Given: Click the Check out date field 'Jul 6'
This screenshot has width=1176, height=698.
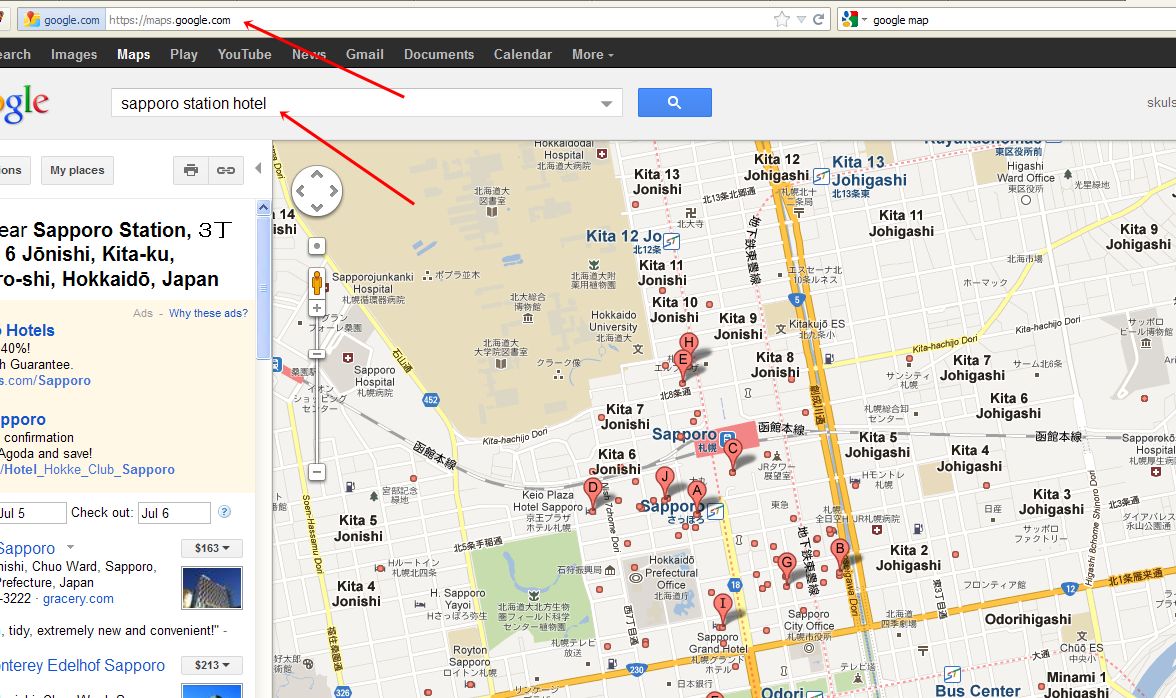Looking at the screenshot, I should 174,513.
